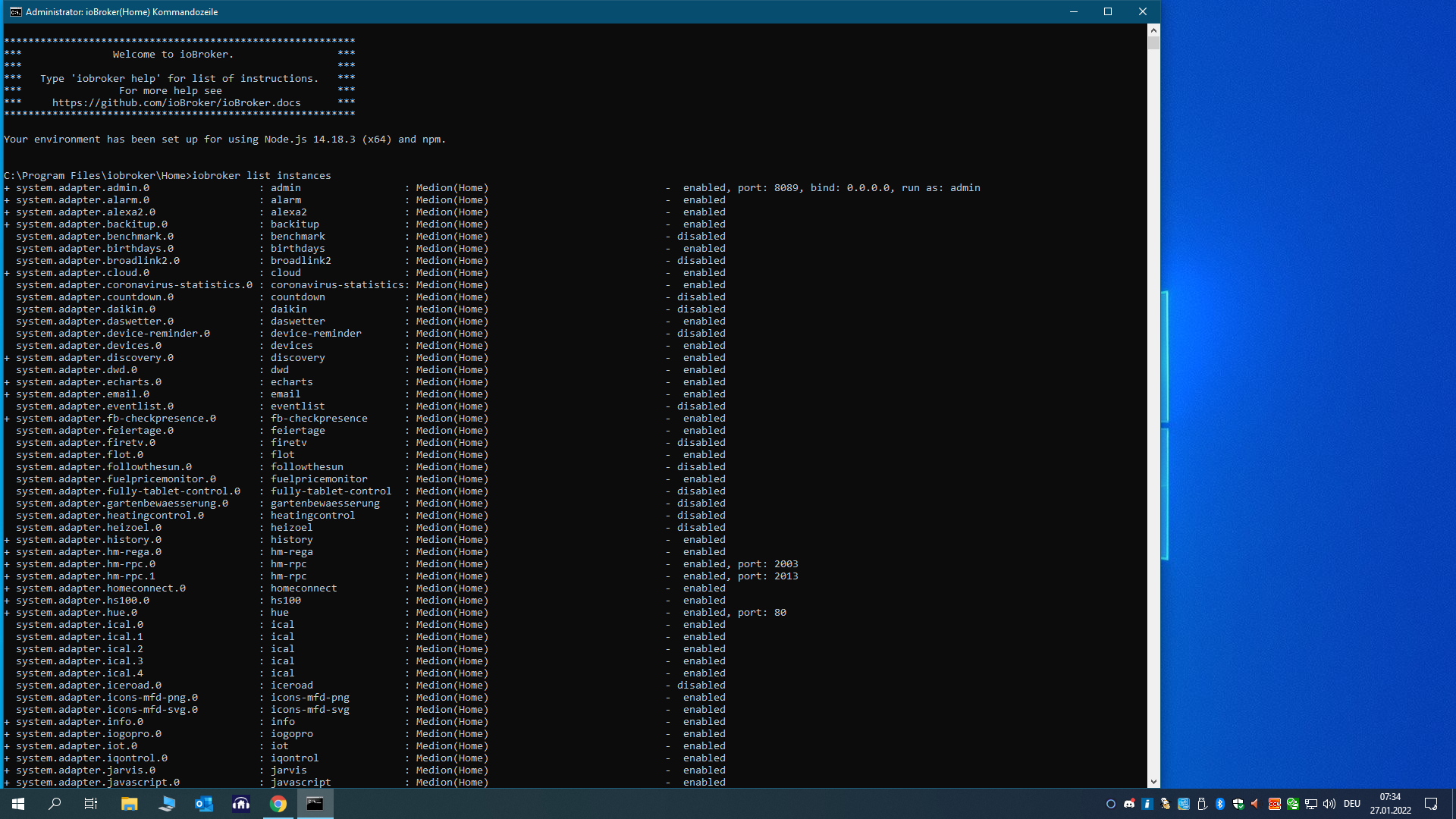Click the system.adapter.fuelpricemonitor.0 entry
Screen dimensions: 1456x819
[116, 479]
